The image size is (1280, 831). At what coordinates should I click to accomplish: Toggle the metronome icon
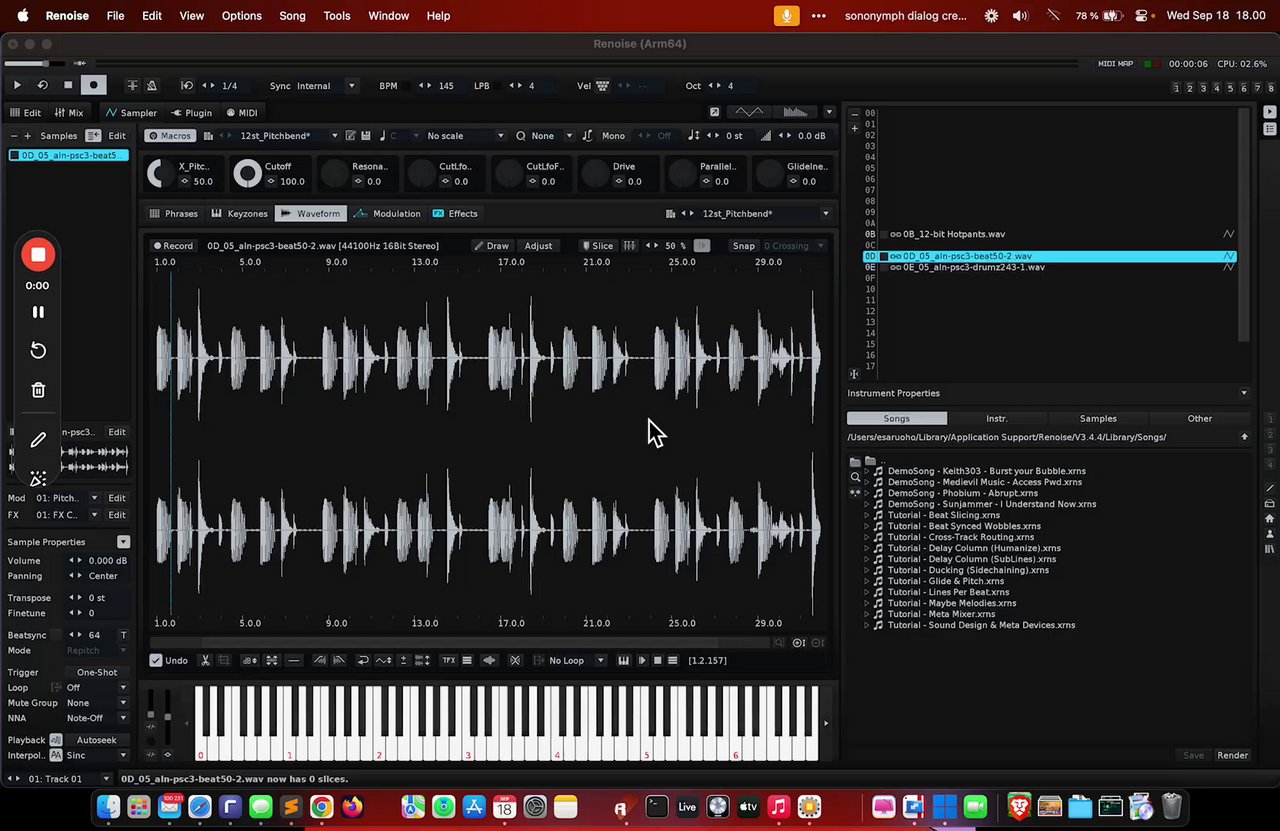151,86
